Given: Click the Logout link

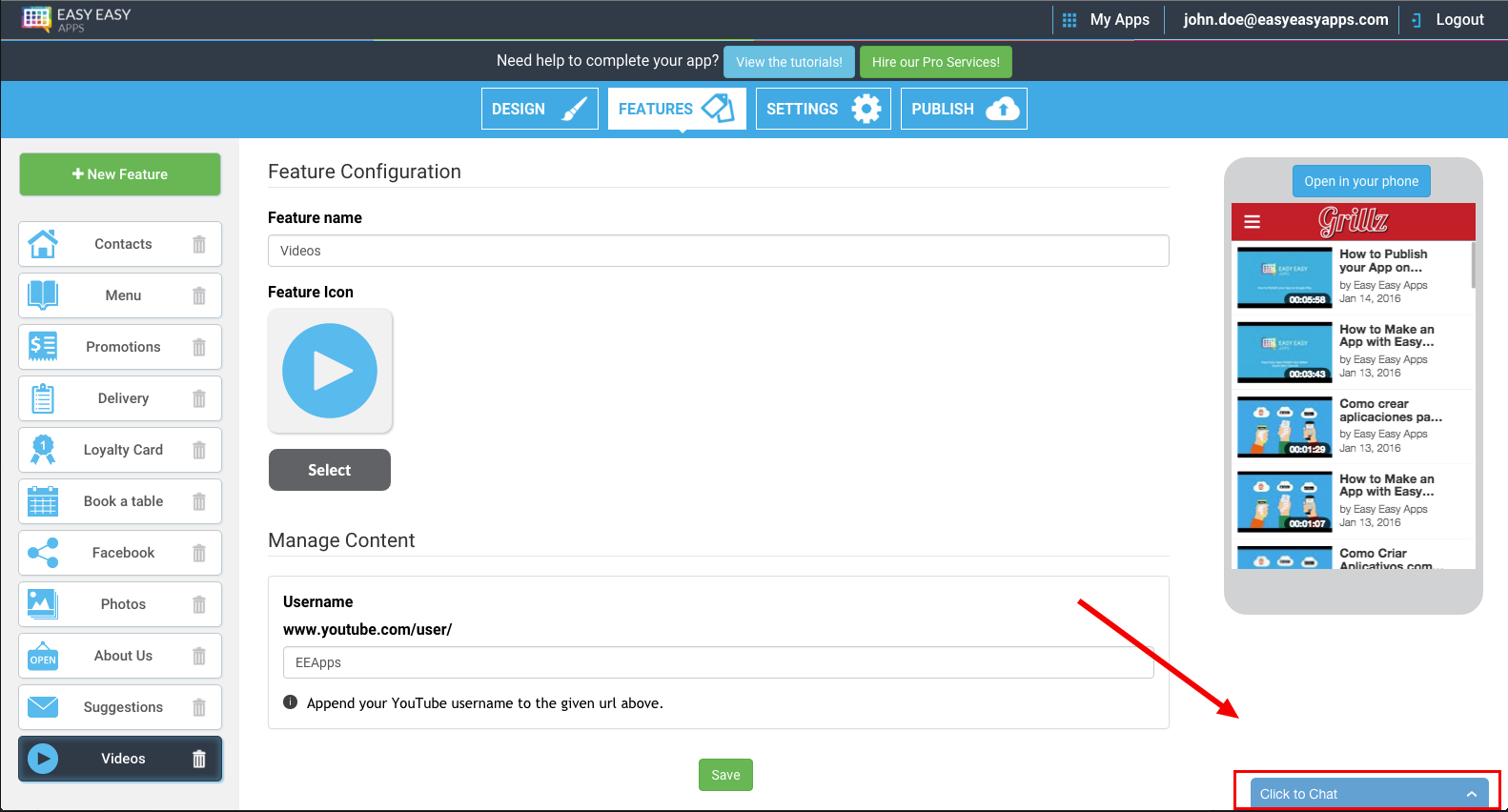Looking at the screenshot, I should [1458, 20].
